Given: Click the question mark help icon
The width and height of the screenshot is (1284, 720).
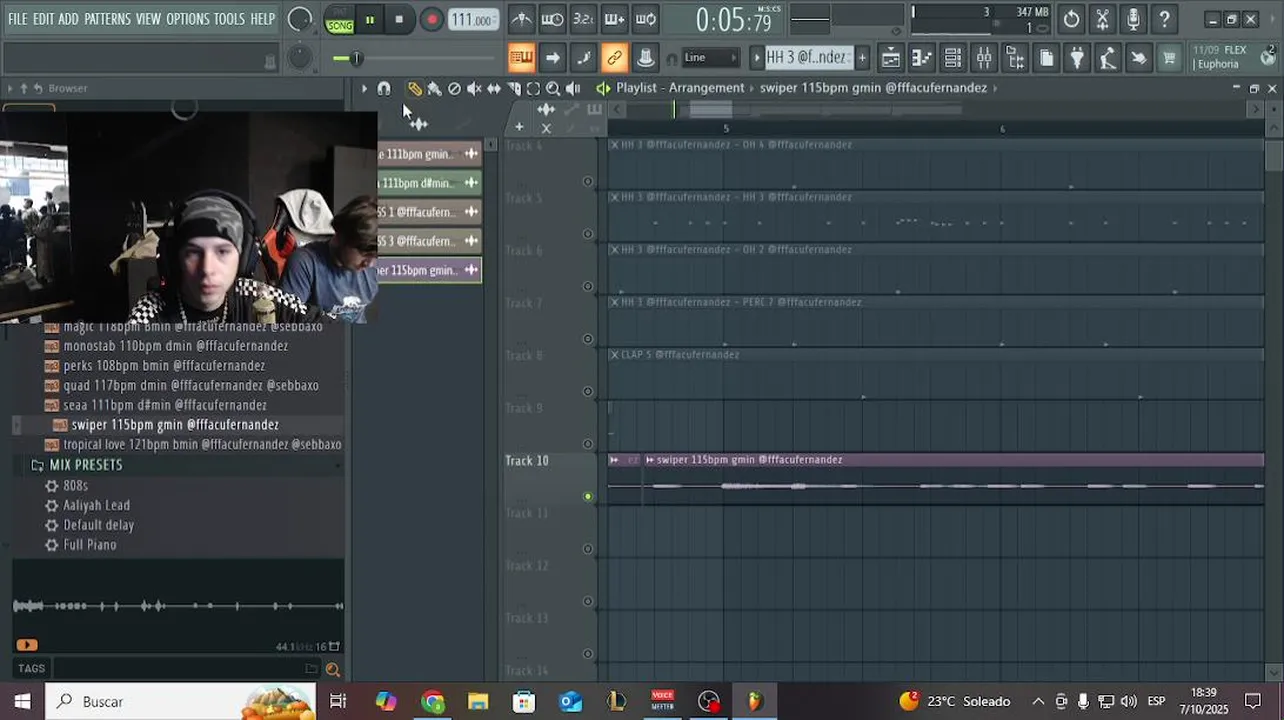Looking at the screenshot, I should (x=1164, y=19).
